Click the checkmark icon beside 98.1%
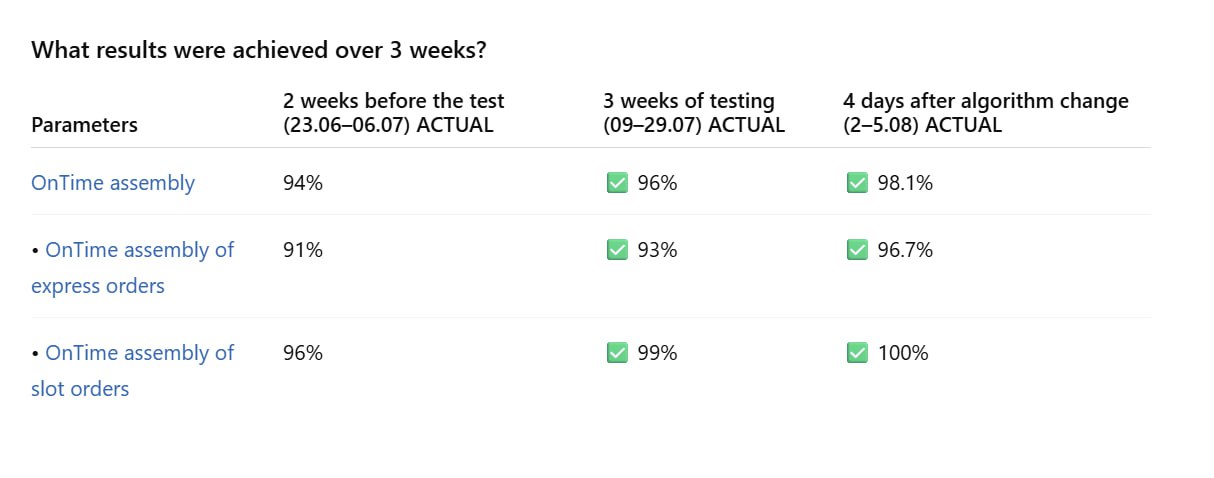Image resolution: width=1214 pixels, height=478 pixels. click(x=857, y=183)
